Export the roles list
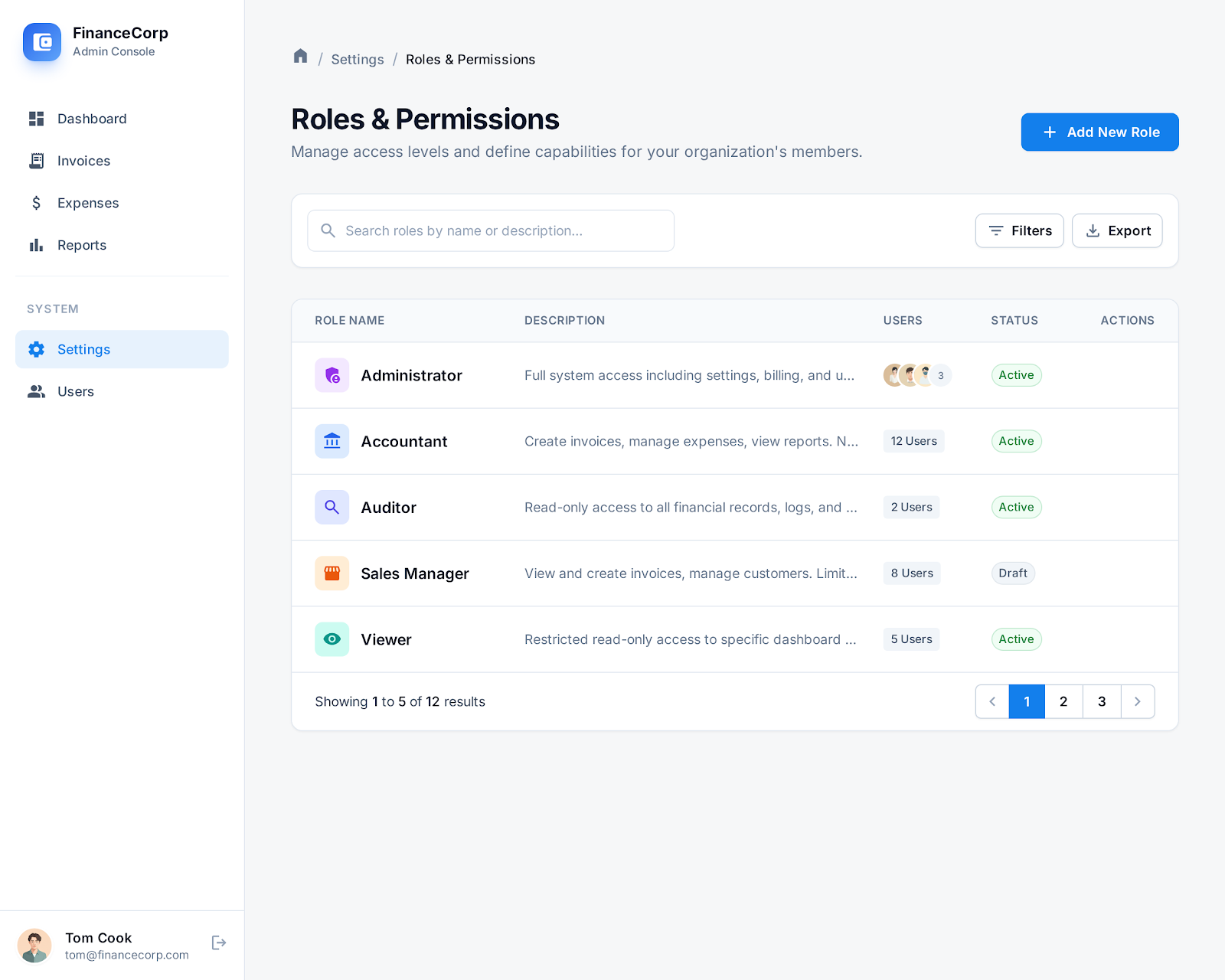 pyautogui.click(x=1117, y=230)
